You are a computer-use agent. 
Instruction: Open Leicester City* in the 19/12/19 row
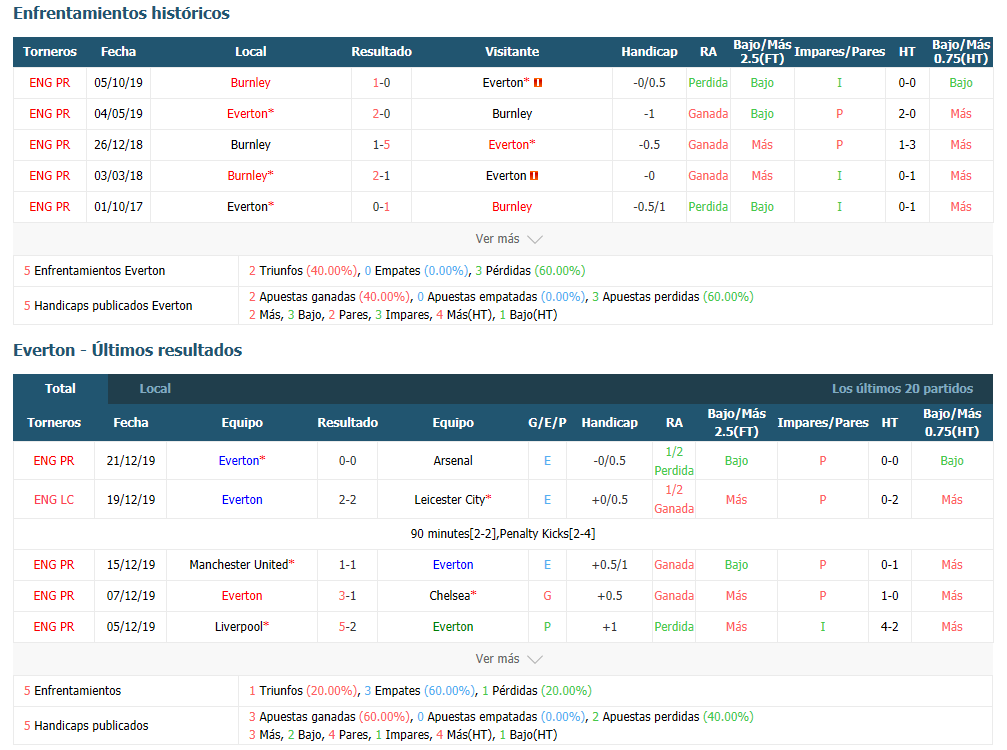453,500
